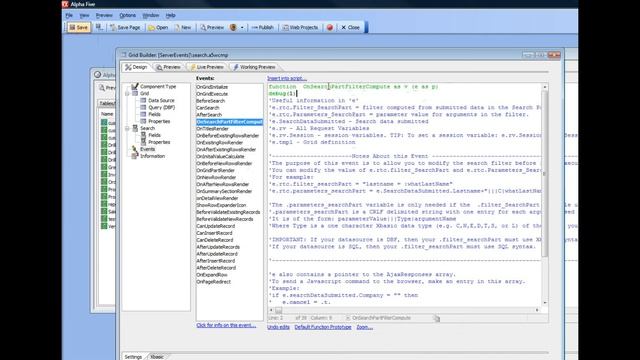
Task: Click the browser selector icon in toolbar
Action: [233, 27]
